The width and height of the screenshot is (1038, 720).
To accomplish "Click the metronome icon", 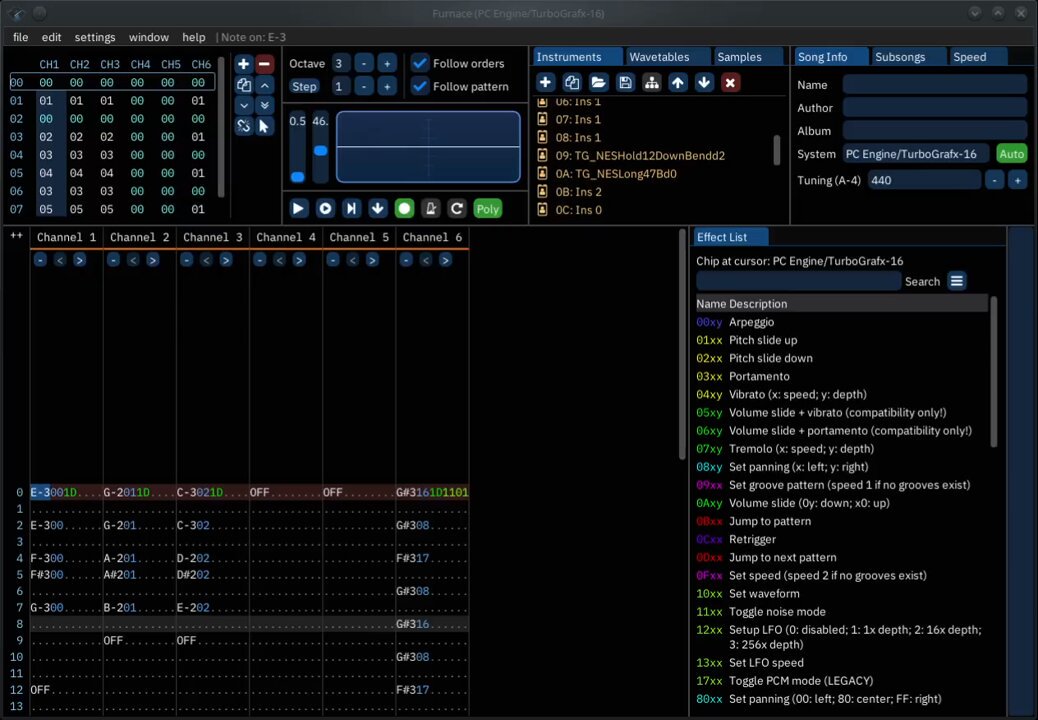I will point(430,208).
